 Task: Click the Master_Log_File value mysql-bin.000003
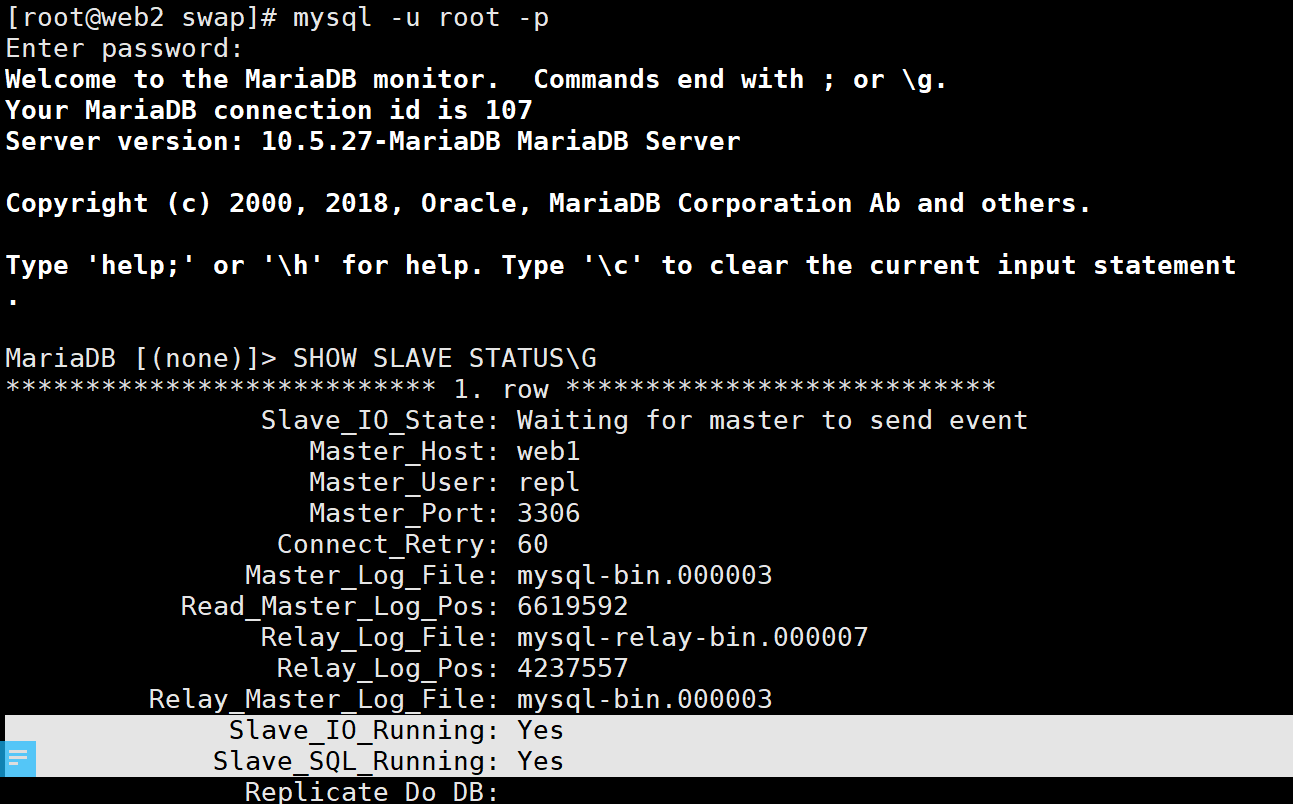coord(645,575)
